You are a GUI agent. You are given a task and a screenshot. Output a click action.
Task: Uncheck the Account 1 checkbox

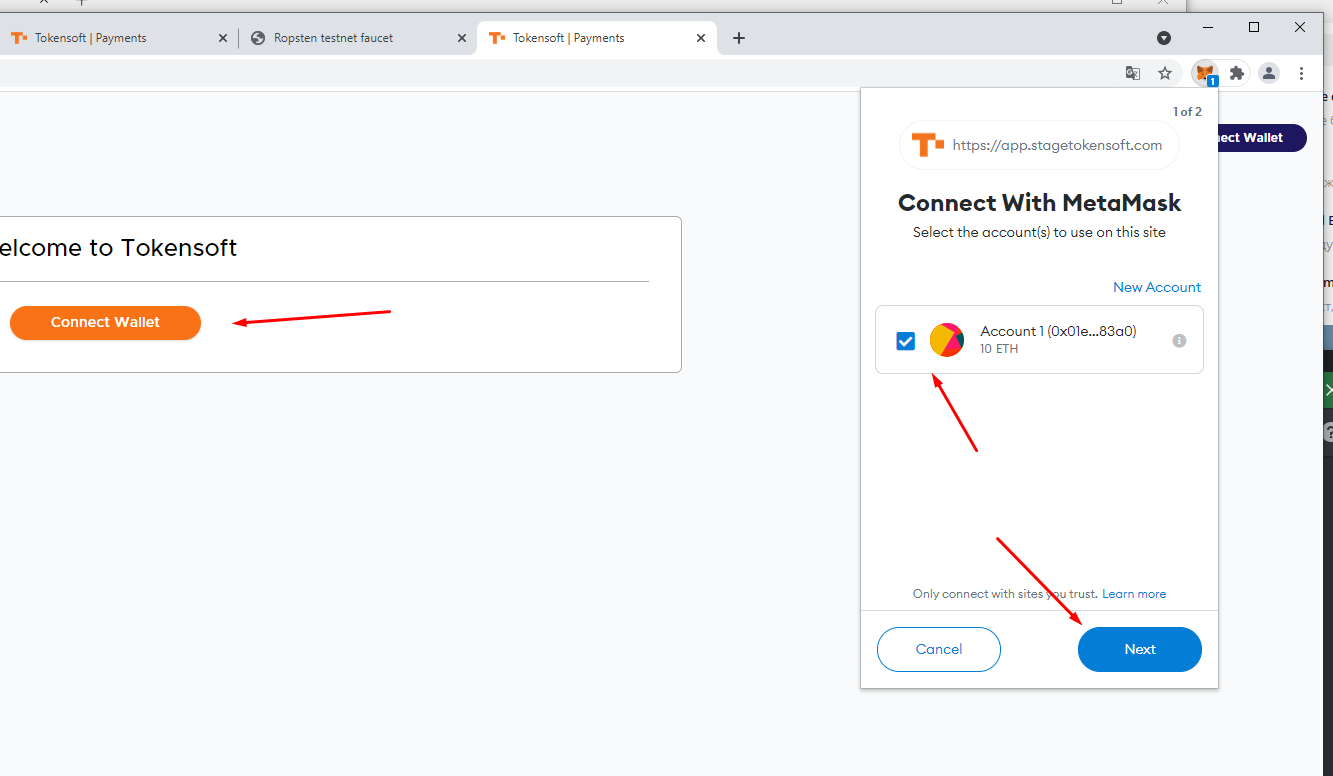(x=906, y=341)
